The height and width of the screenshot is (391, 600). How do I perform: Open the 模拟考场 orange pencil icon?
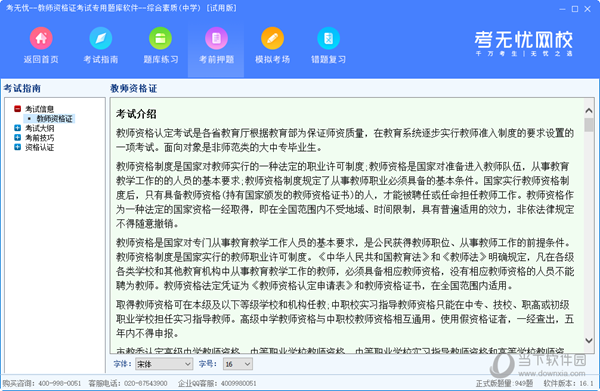pyautogui.click(x=272, y=38)
